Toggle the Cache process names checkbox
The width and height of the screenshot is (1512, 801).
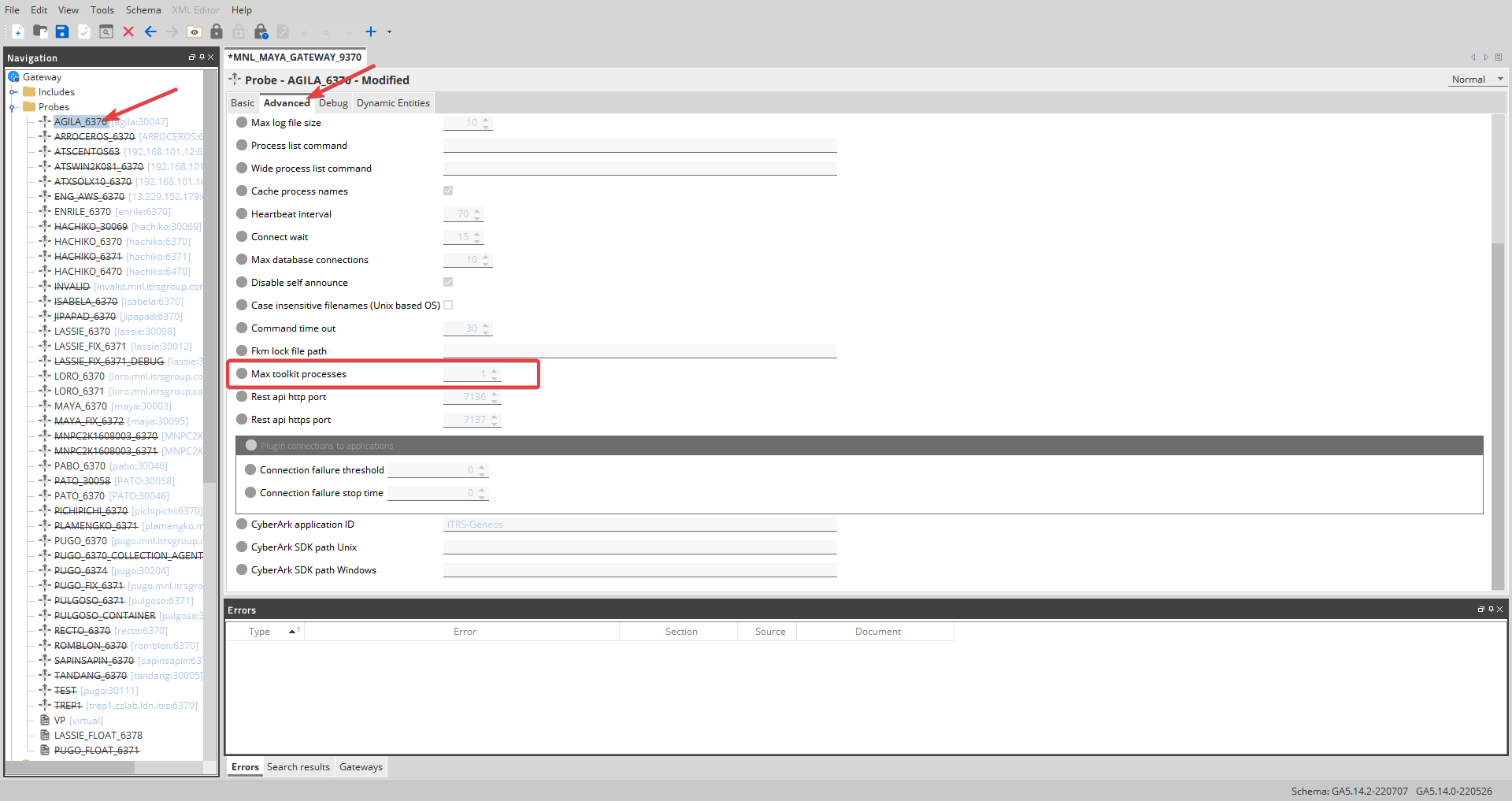(448, 191)
